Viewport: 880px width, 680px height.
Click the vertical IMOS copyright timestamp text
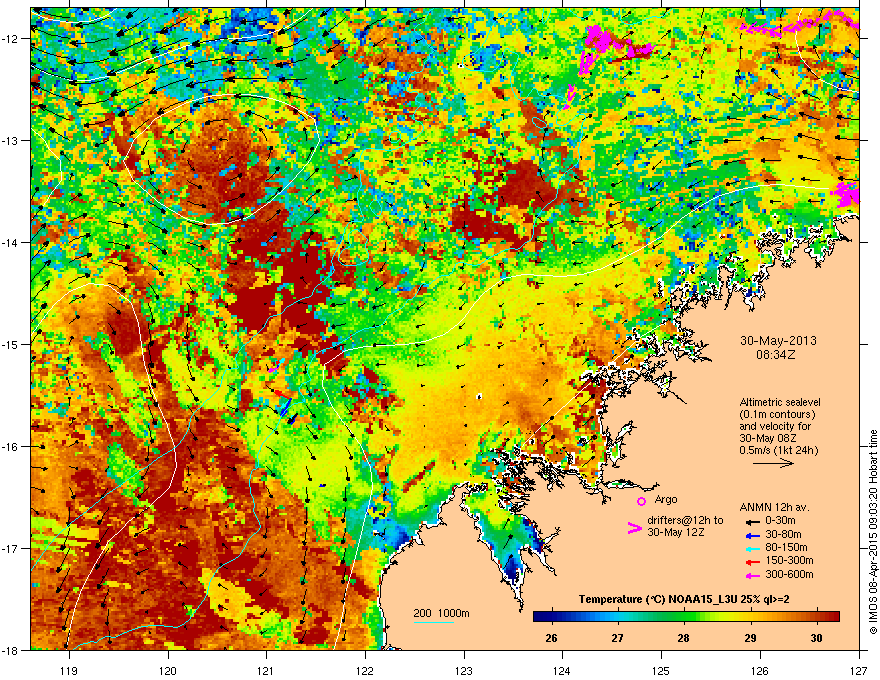[x=873, y=532]
